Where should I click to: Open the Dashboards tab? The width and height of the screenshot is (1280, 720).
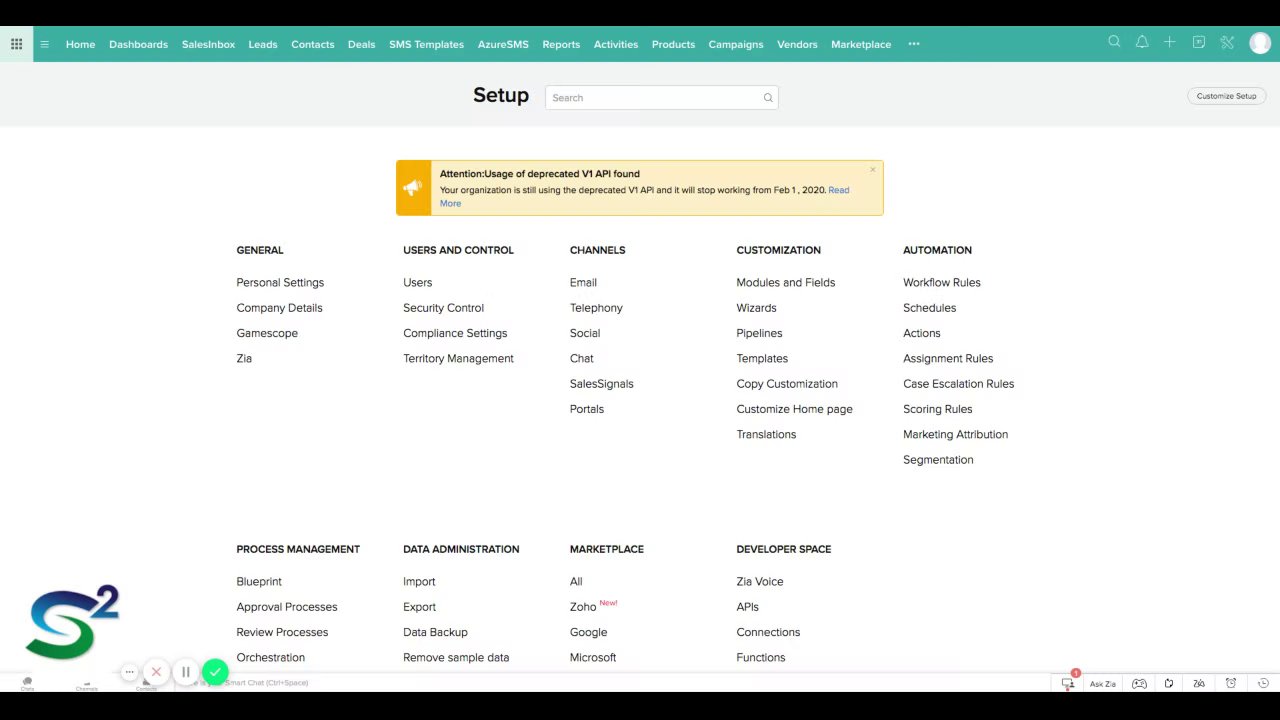coord(138,44)
